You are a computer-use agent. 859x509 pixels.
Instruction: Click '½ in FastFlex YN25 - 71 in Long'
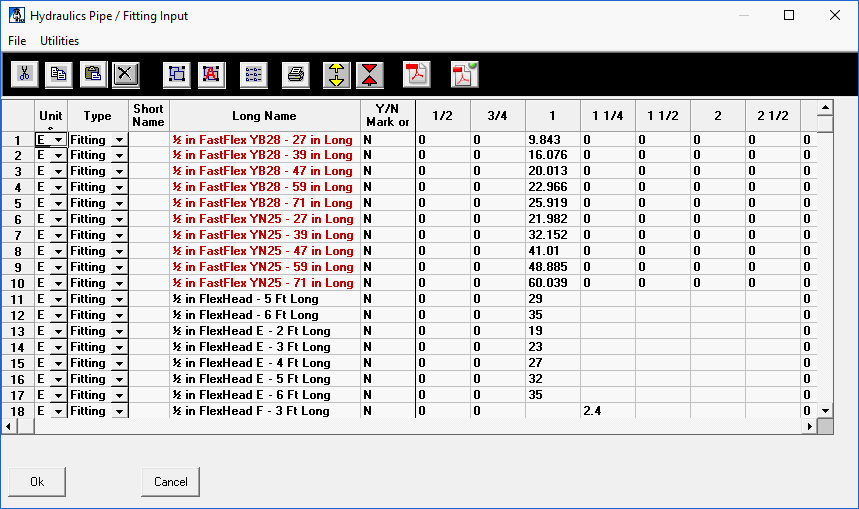263,283
